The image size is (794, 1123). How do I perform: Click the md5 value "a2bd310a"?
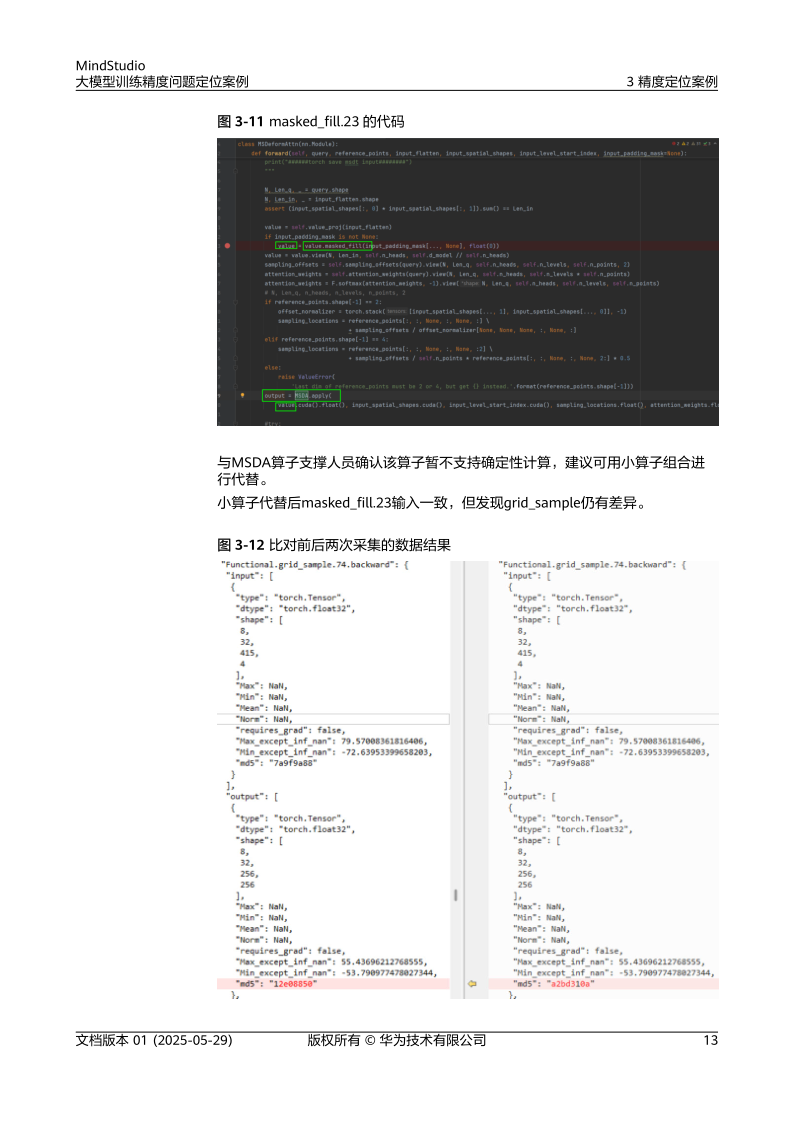pos(571,984)
